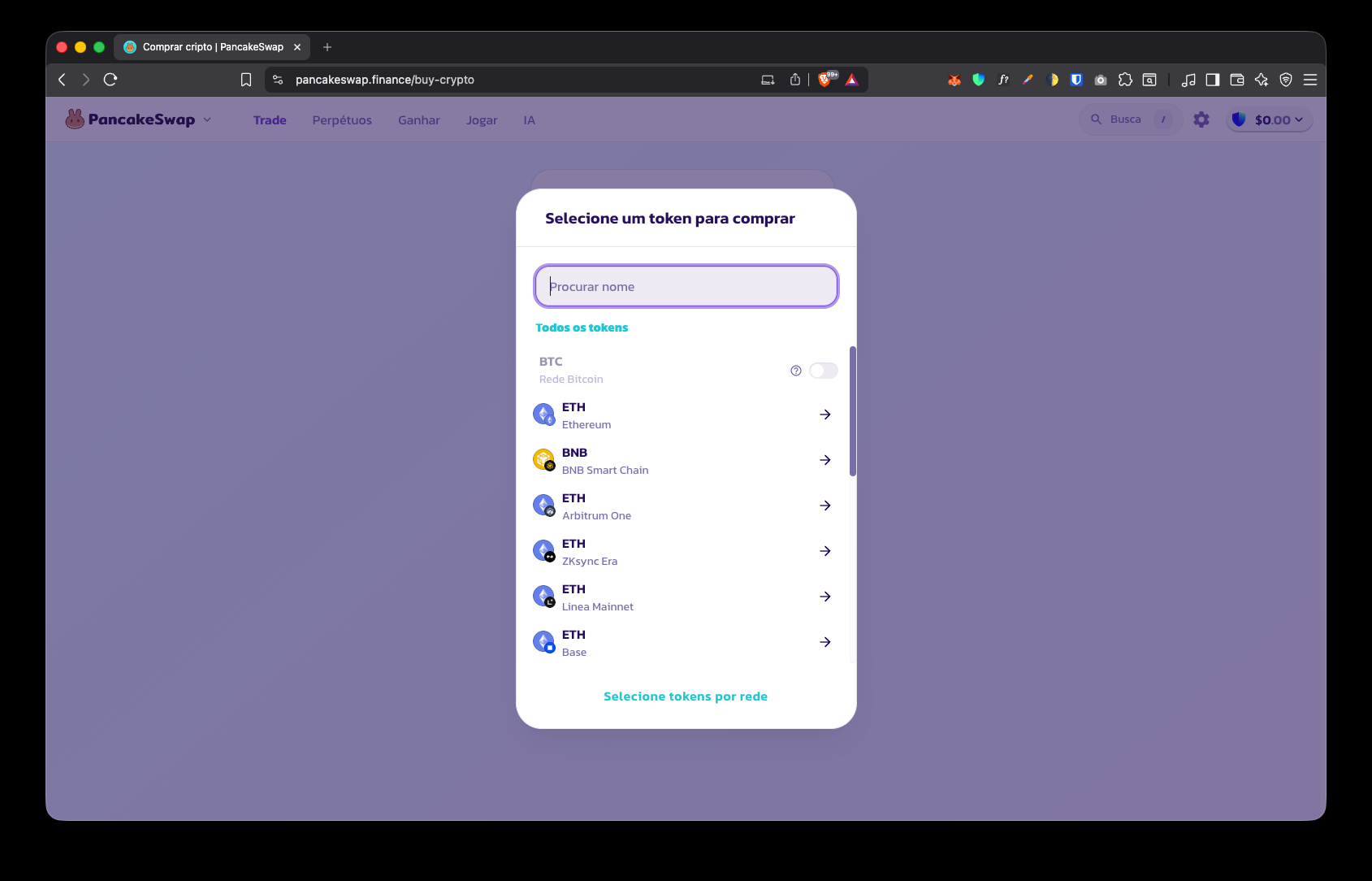
Task: Open the half-moon dark mode extension
Action: pos(1052,80)
